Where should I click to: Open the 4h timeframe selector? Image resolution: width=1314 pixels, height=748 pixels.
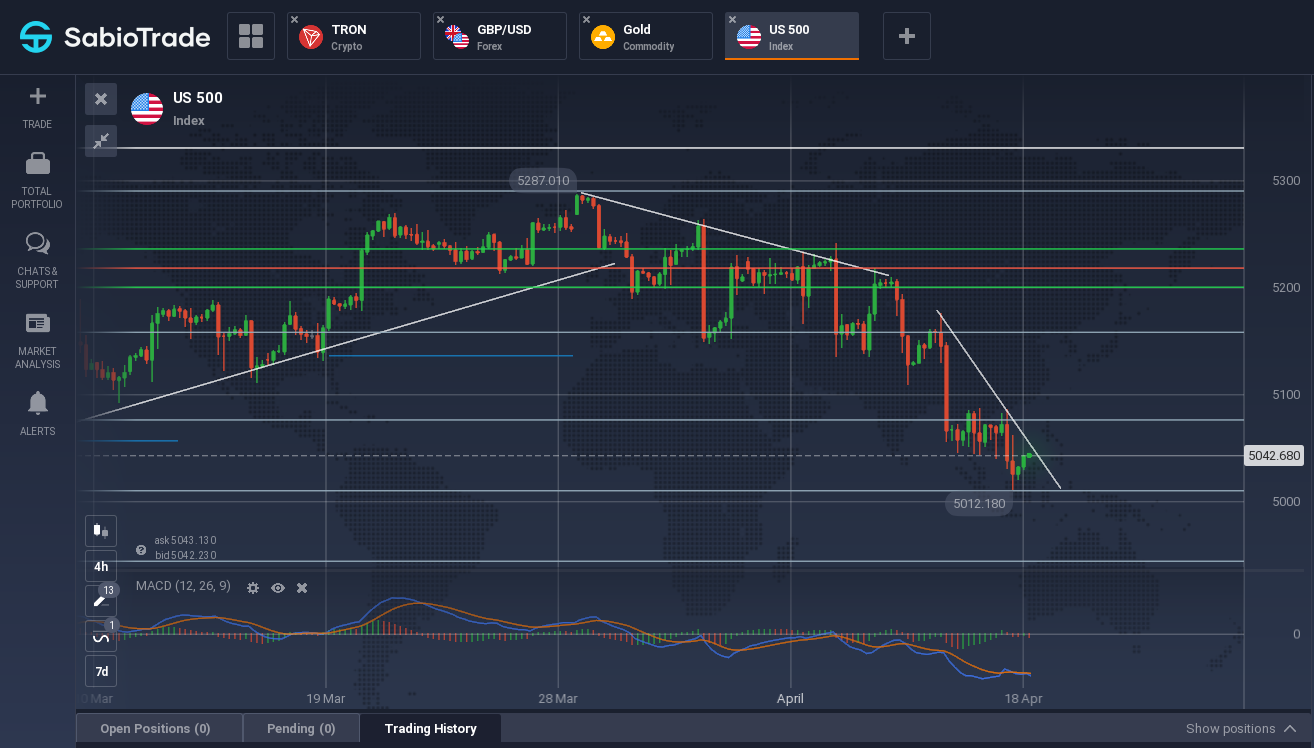click(x=101, y=566)
